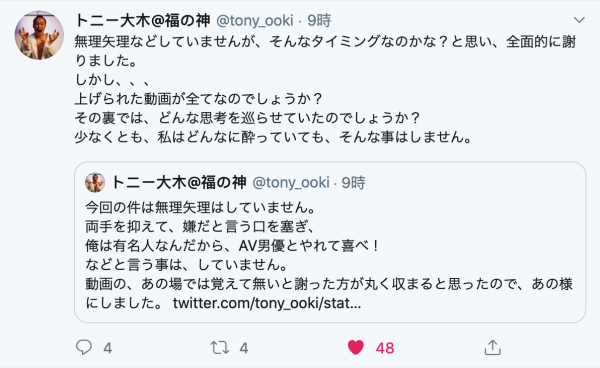Click the like count 48

(385, 348)
